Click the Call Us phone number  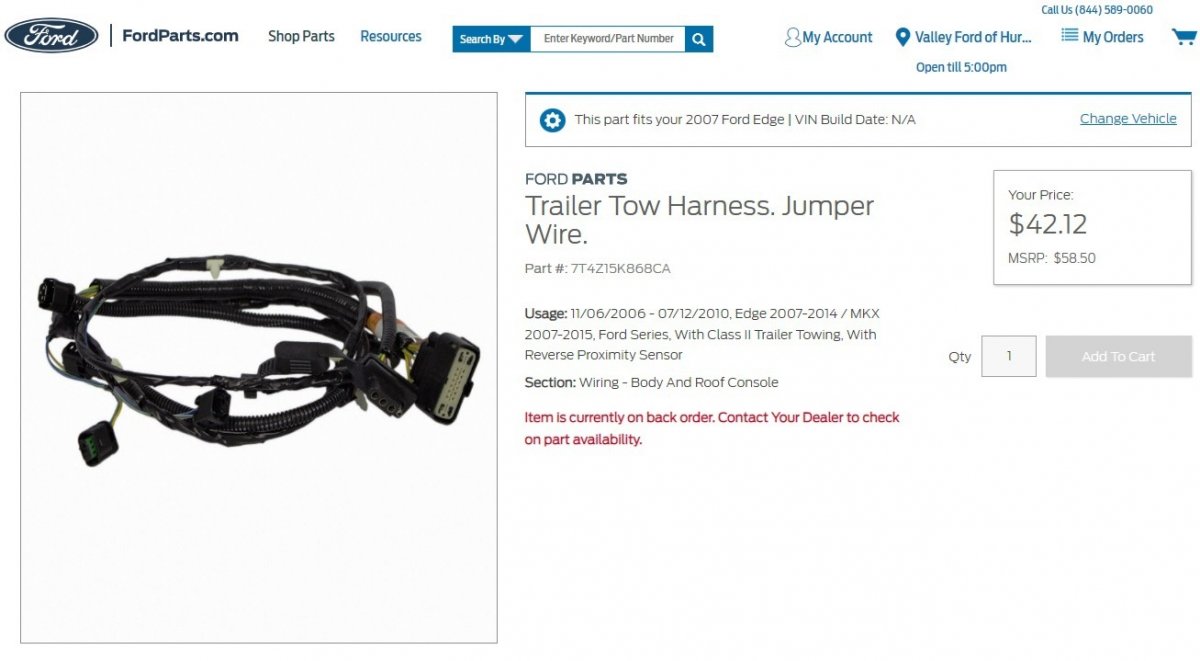1097,10
